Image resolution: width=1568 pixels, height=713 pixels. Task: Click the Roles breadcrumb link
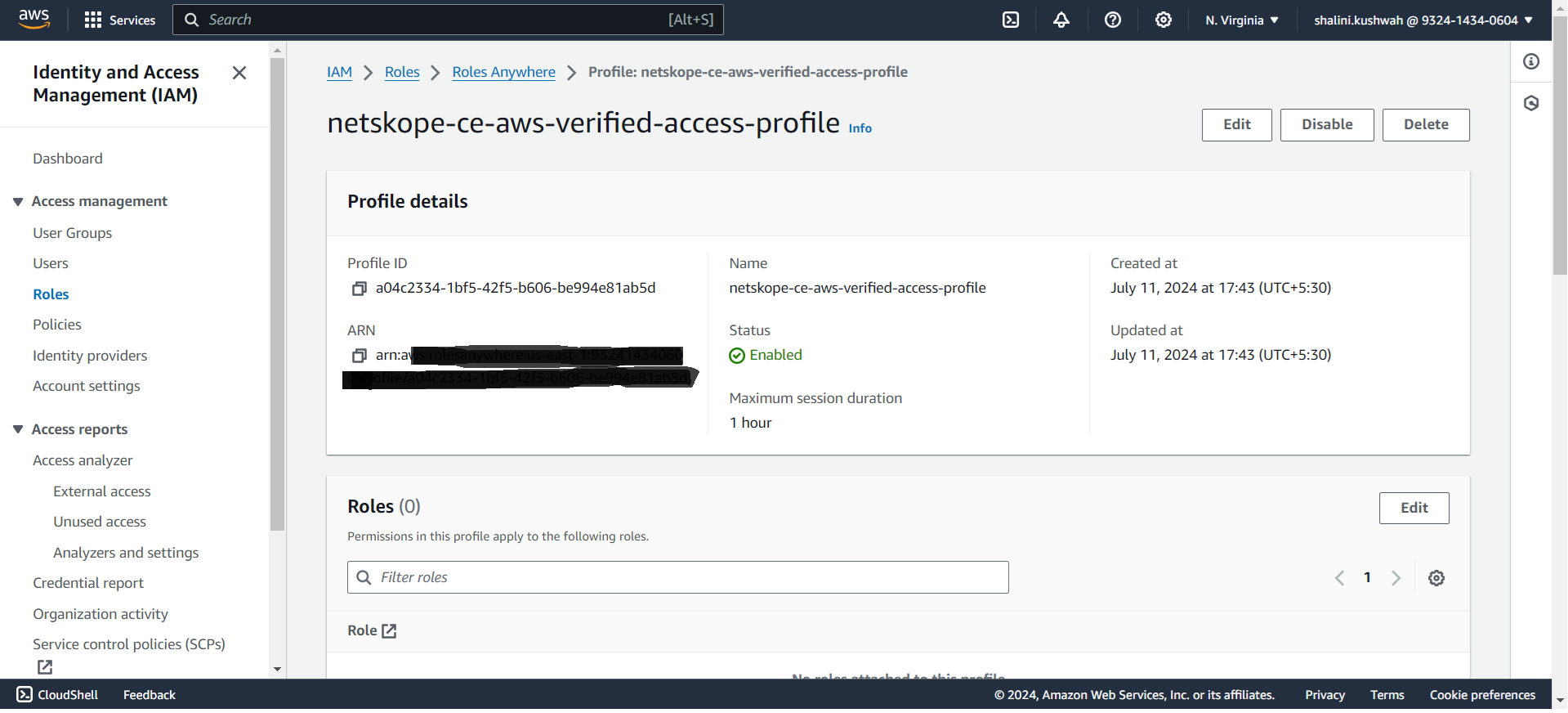point(402,72)
